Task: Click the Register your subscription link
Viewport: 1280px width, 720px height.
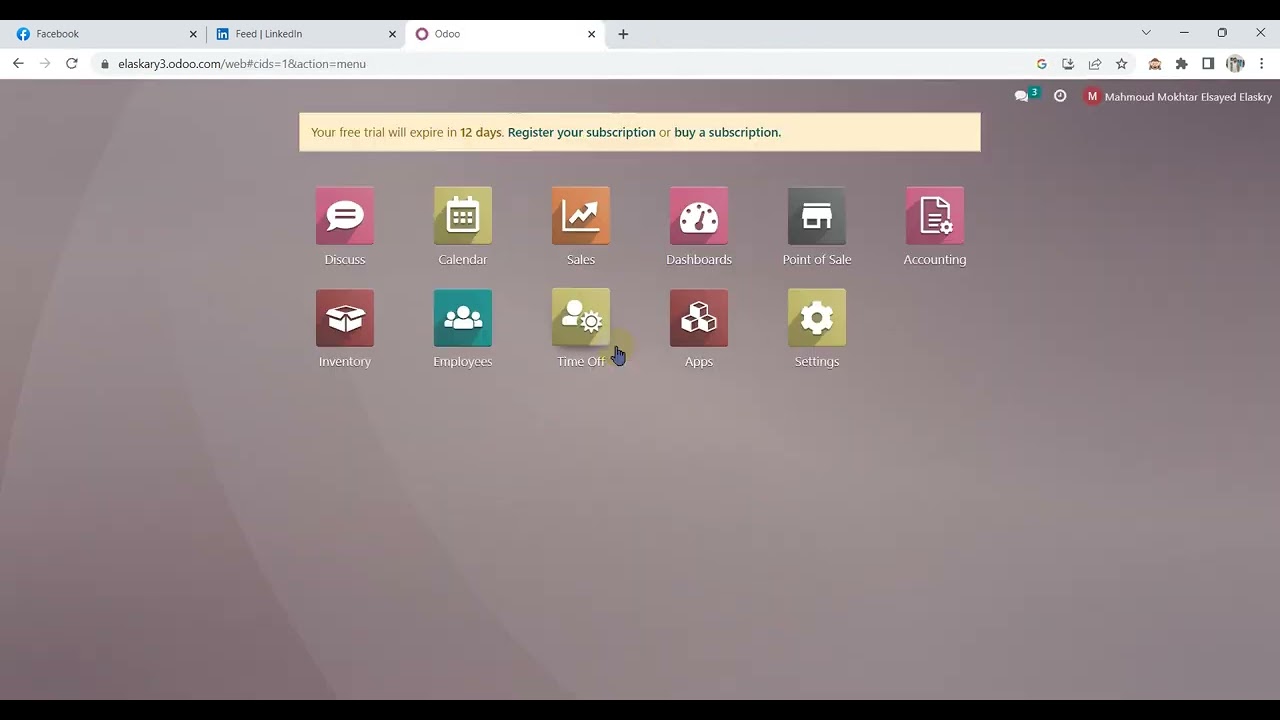Action: (582, 132)
